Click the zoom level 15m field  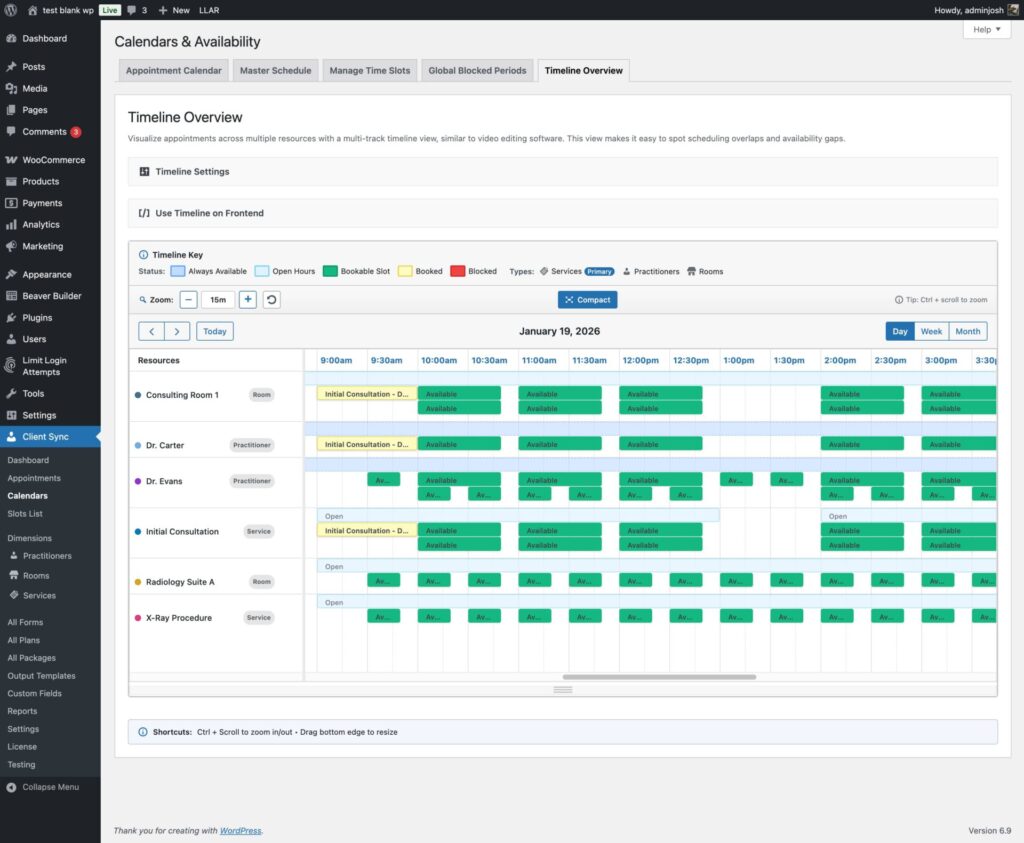click(218, 299)
